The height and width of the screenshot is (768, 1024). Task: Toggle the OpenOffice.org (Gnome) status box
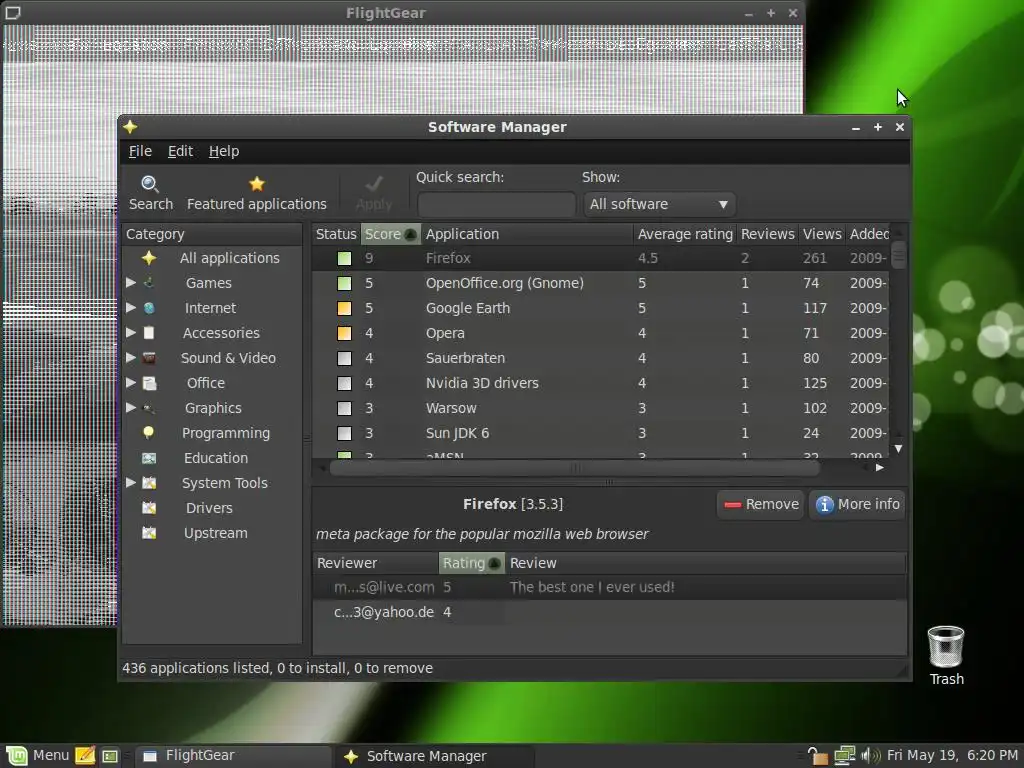(x=344, y=283)
